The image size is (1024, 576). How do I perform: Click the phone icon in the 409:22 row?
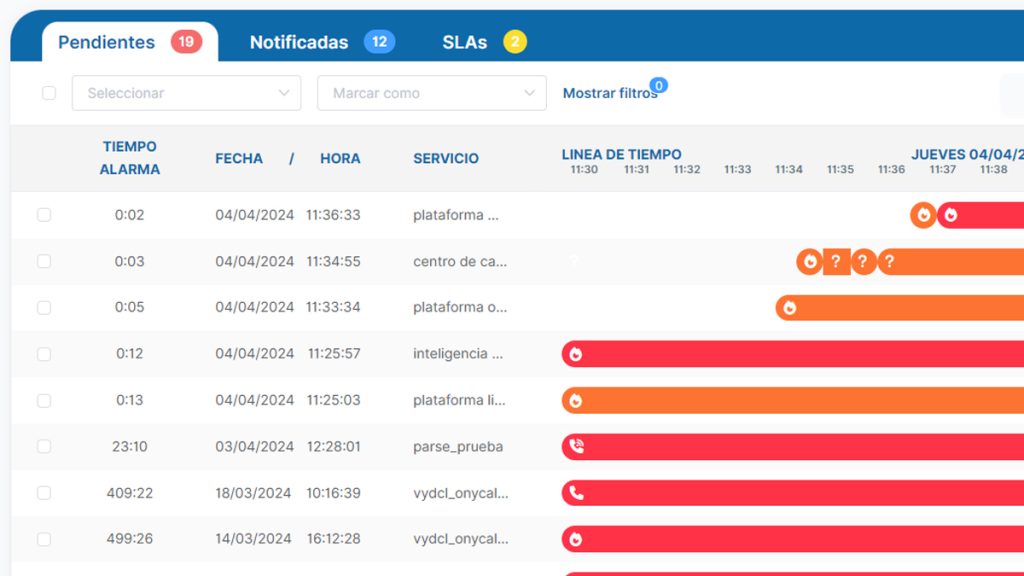click(x=576, y=492)
